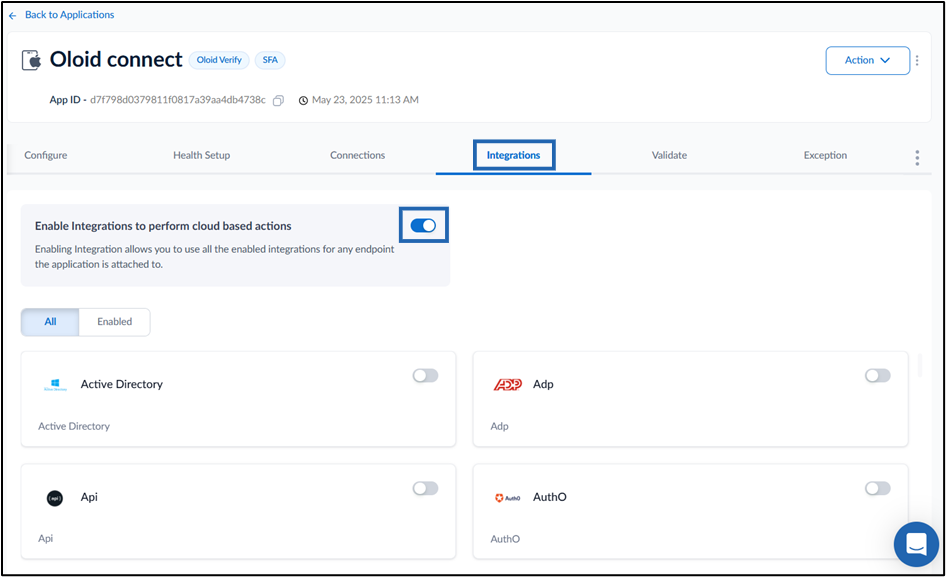Enable the Adp integration toggle
The width and height of the screenshot is (946, 577).
coord(877,375)
